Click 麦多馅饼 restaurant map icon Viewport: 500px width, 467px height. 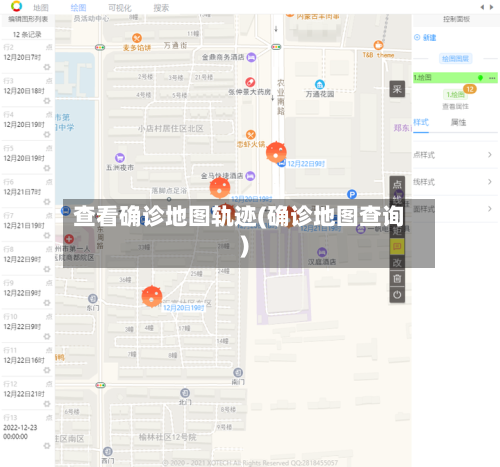tap(137, 38)
